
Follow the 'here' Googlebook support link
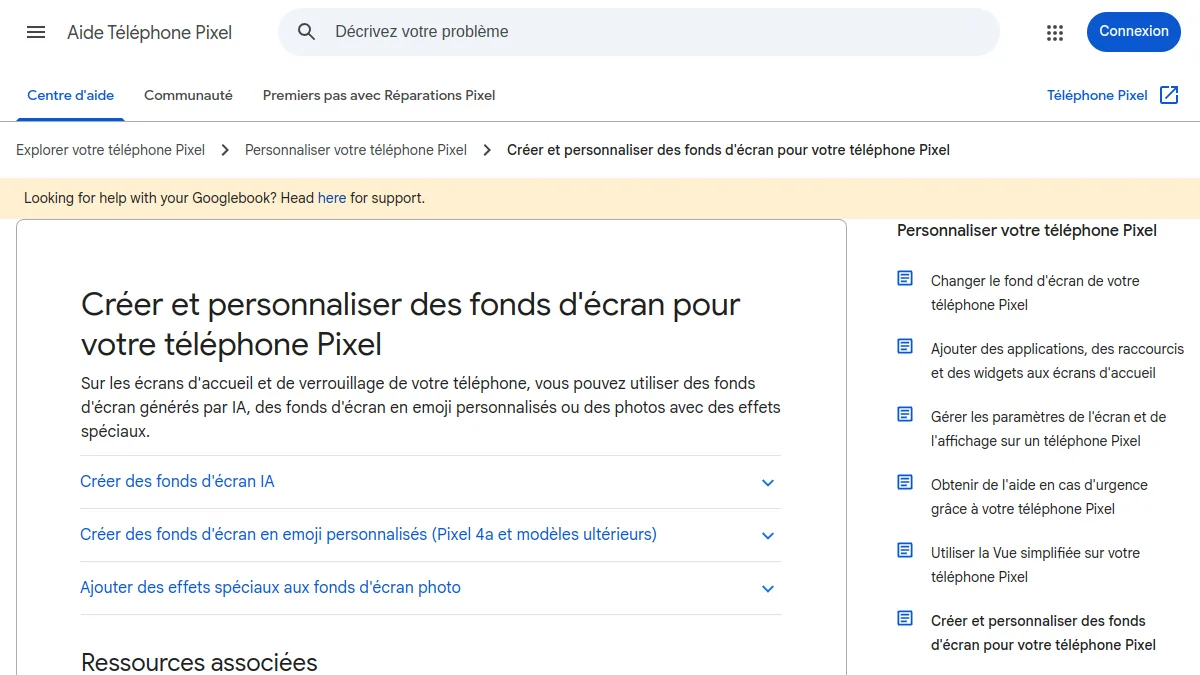(x=332, y=198)
